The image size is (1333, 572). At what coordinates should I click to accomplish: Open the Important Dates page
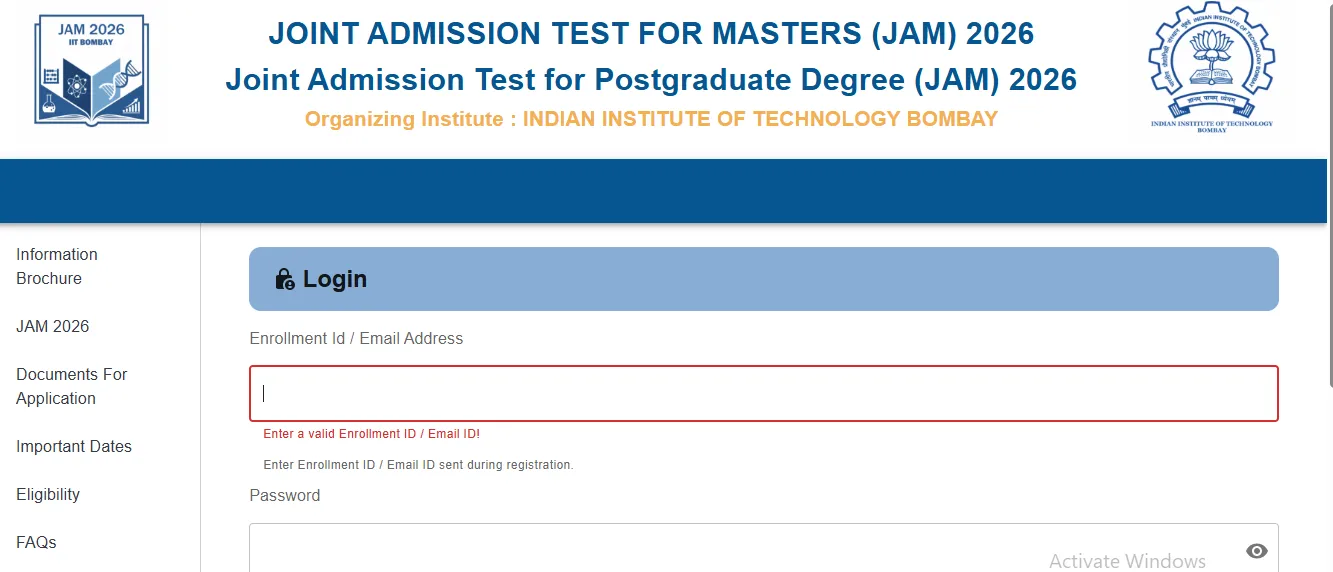pyautogui.click(x=74, y=446)
